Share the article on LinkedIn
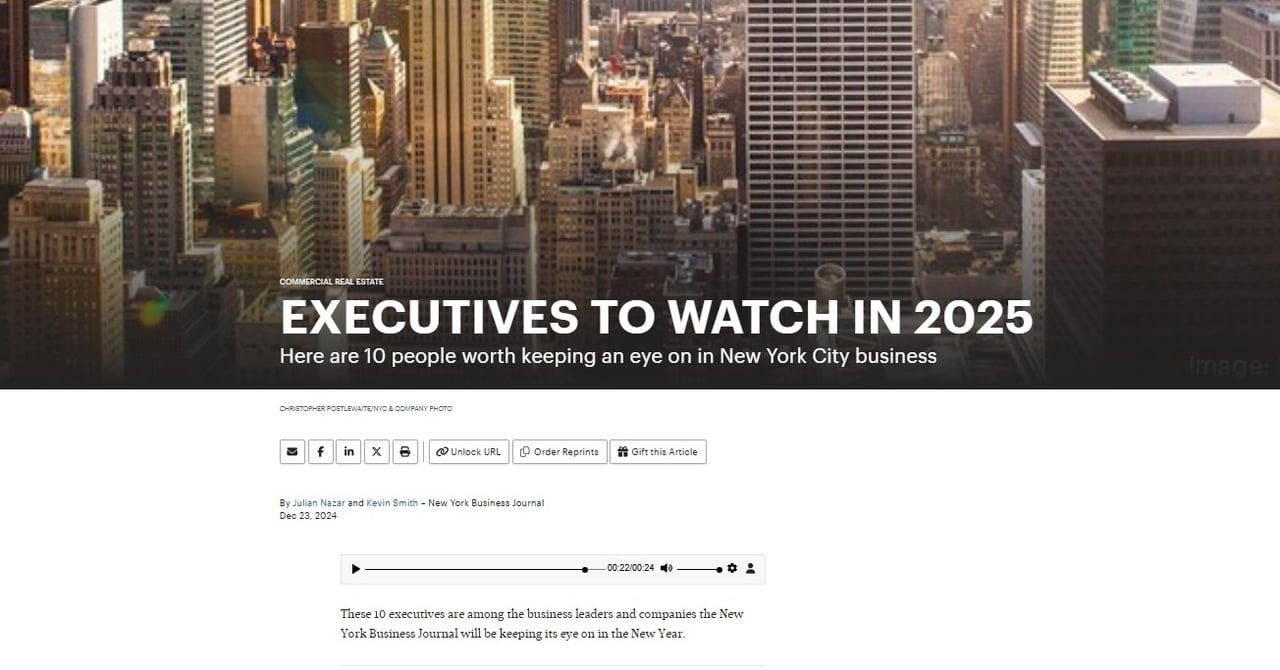The image size is (1280, 670). click(348, 452)
